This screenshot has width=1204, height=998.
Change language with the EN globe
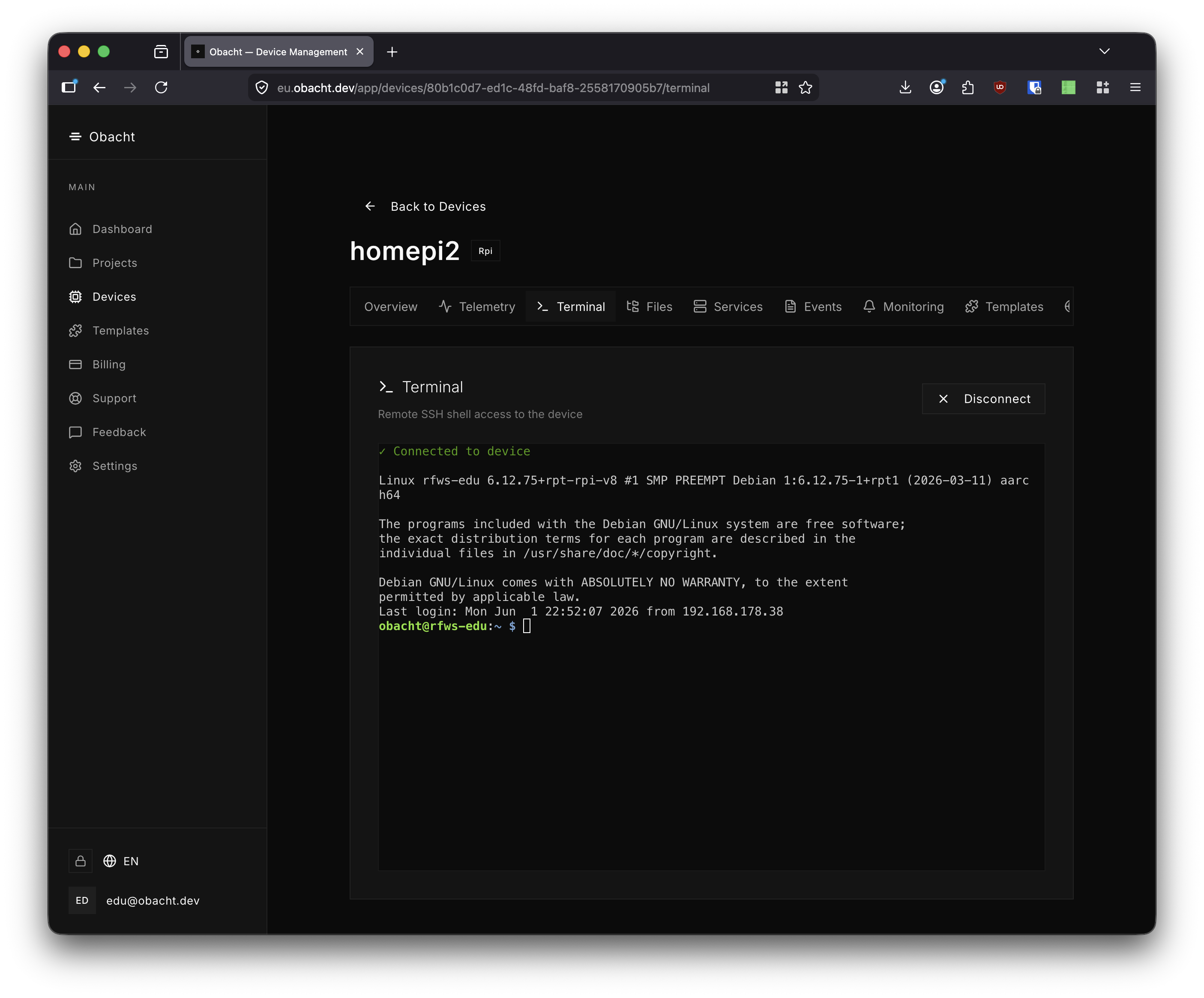(x=121, y=861)
